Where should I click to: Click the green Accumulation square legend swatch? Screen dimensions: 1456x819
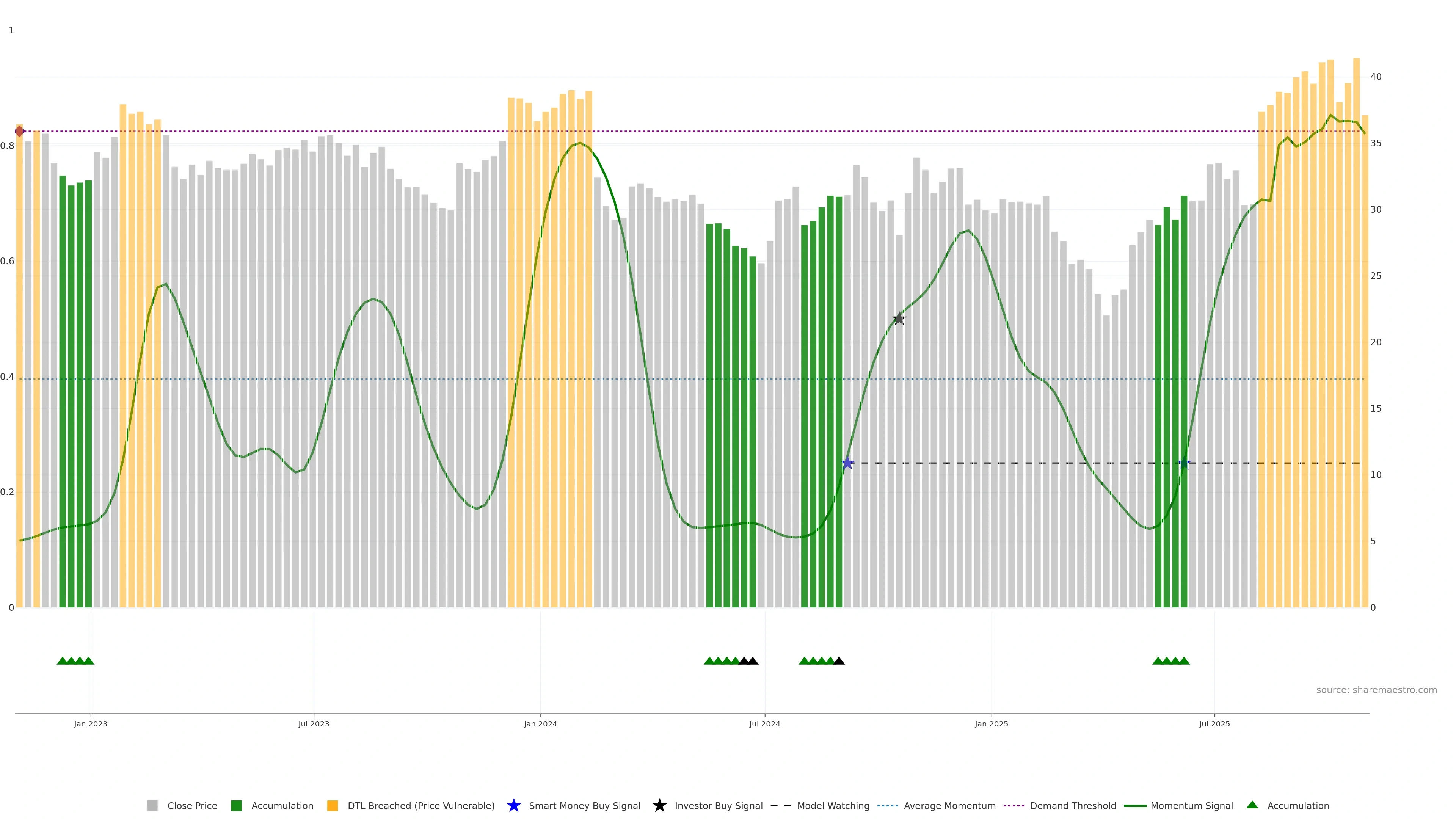click(236, 806)
